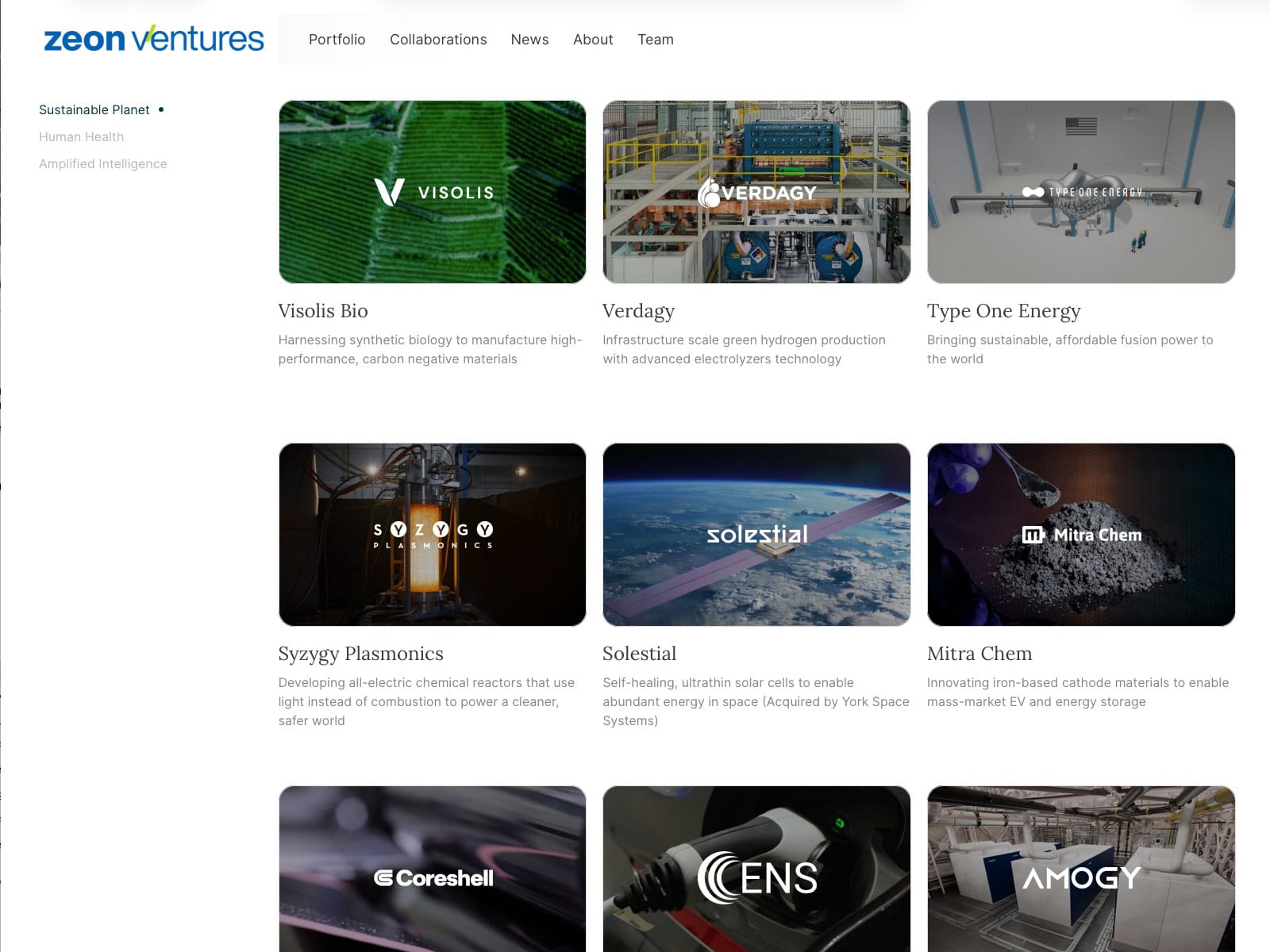Open the Collaborations menu item
The image size is (1270, 952).
[438, 40]
